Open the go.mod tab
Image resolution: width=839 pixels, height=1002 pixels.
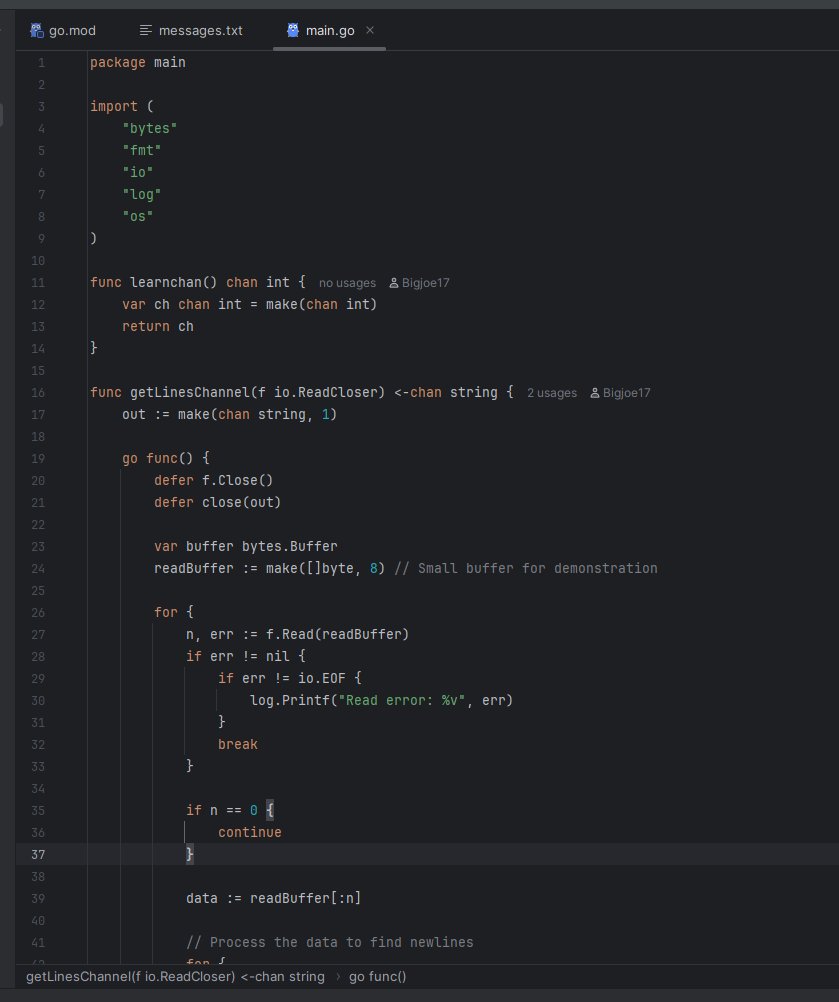pos(70,30)
